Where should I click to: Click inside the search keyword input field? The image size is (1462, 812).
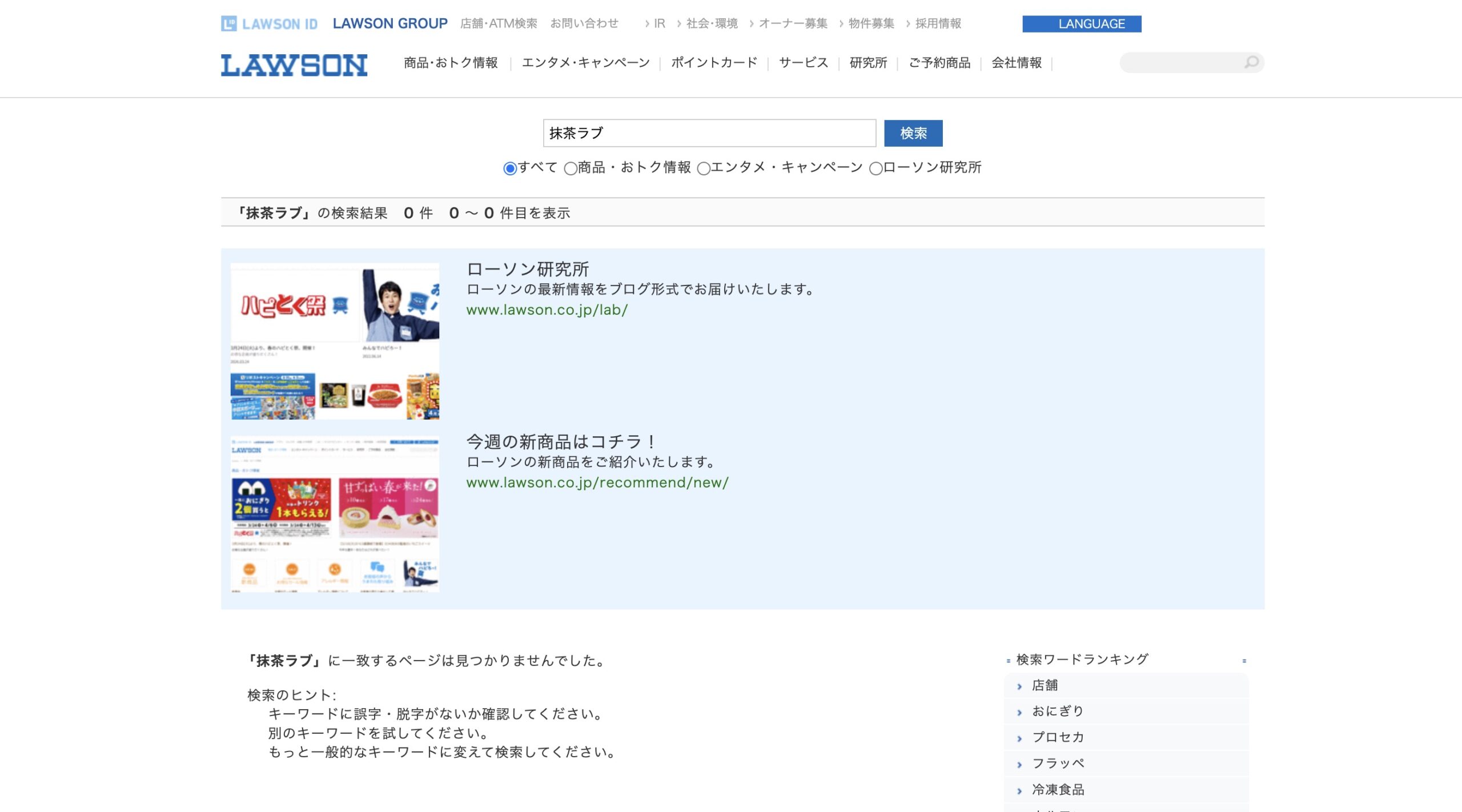click(708, 133)
